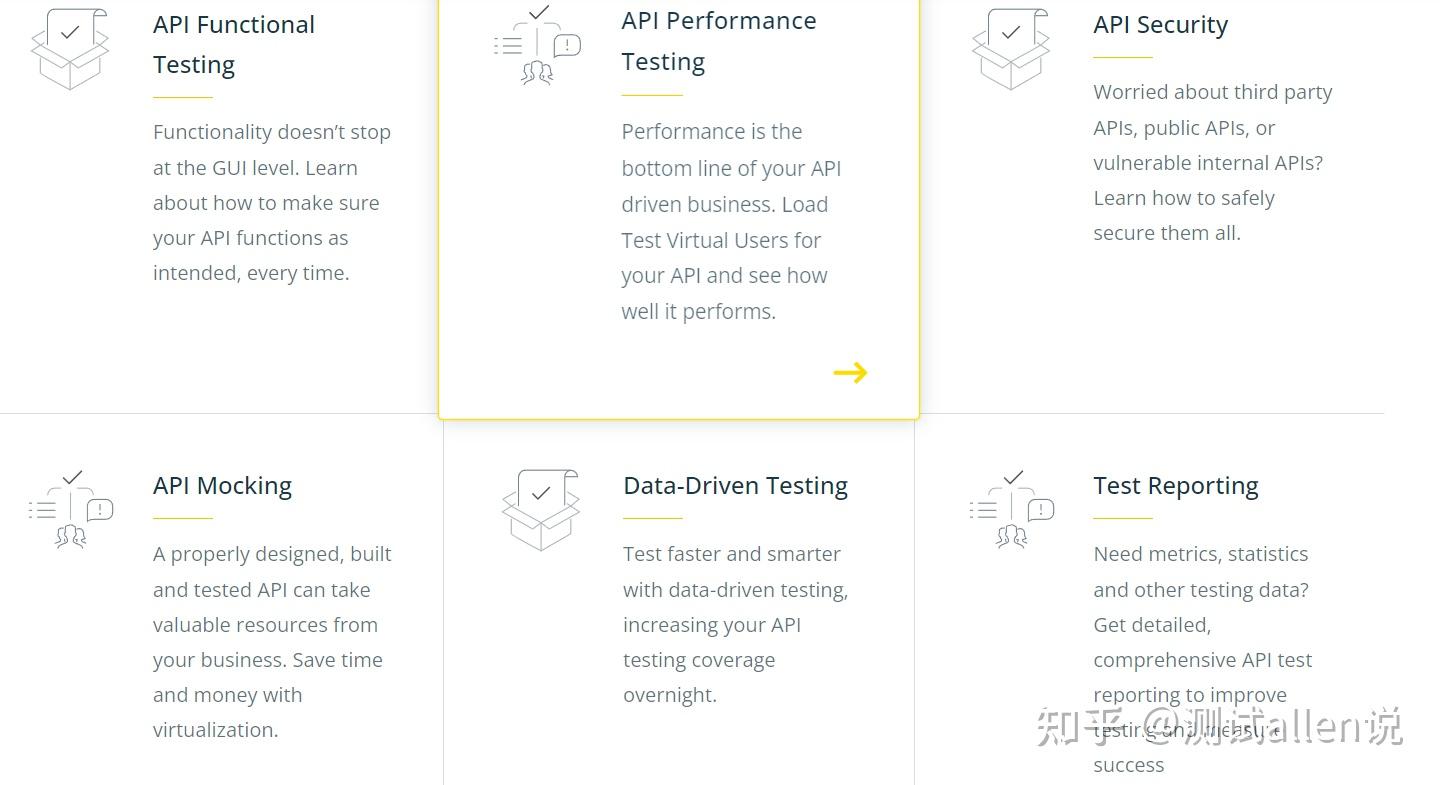
Task: Click the Zhihu watermark text
Action: 1219,727
